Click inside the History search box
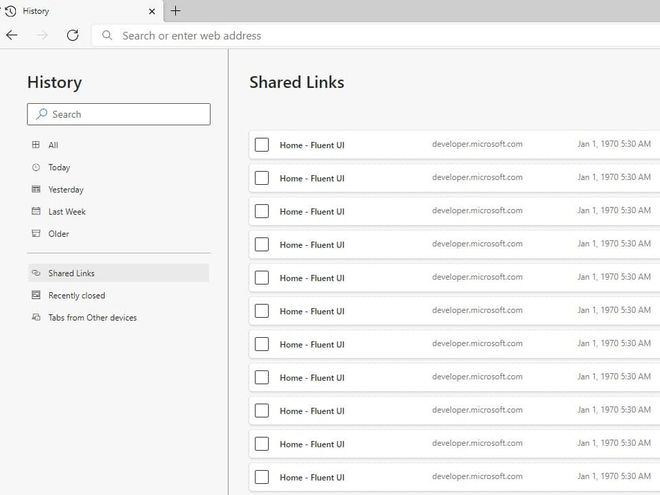Screen dimensions: 660x495 (x=119, y=114)
